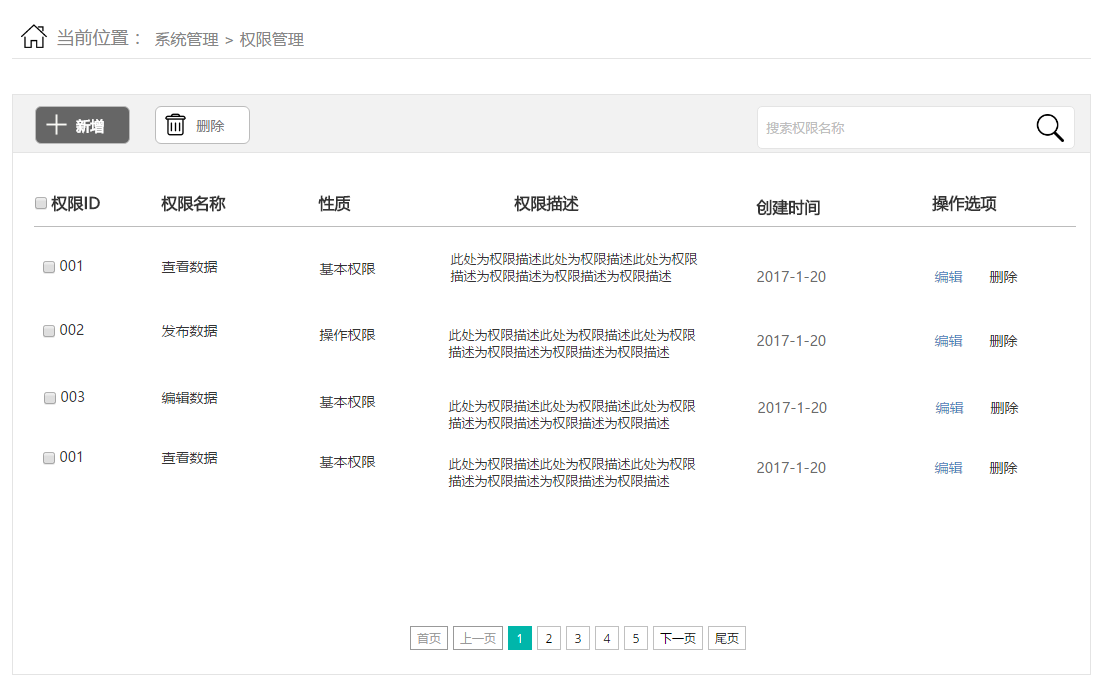
Task: Select page 1 in pagination
Action: coord(520,638)
